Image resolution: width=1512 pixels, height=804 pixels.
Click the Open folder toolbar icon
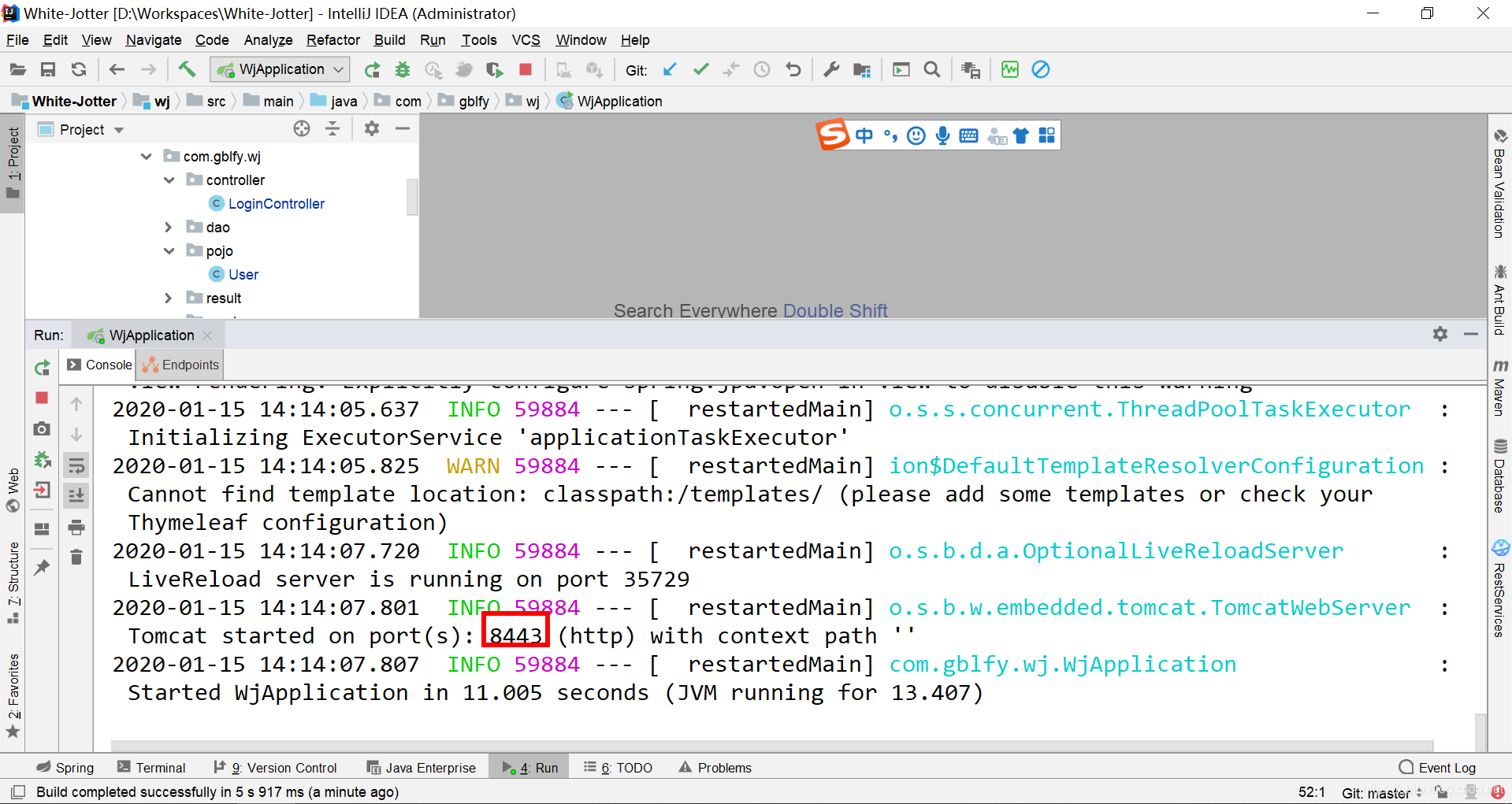pyautogui.click(x=17, y=70)
